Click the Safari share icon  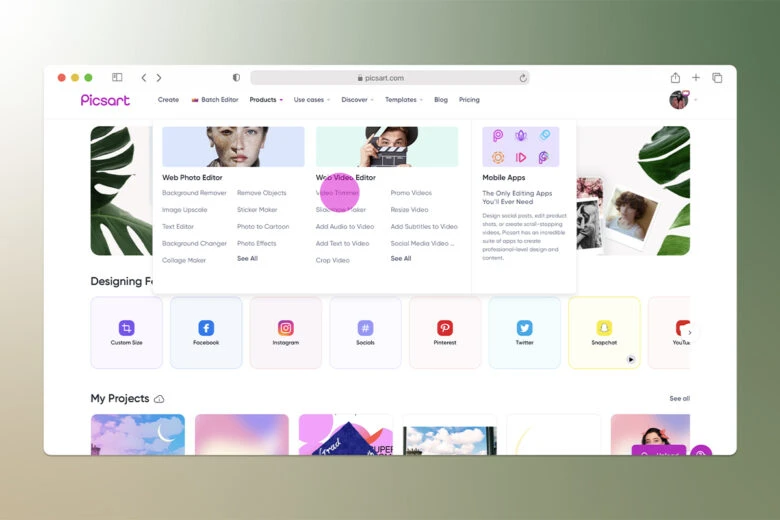tap(675, 78)
